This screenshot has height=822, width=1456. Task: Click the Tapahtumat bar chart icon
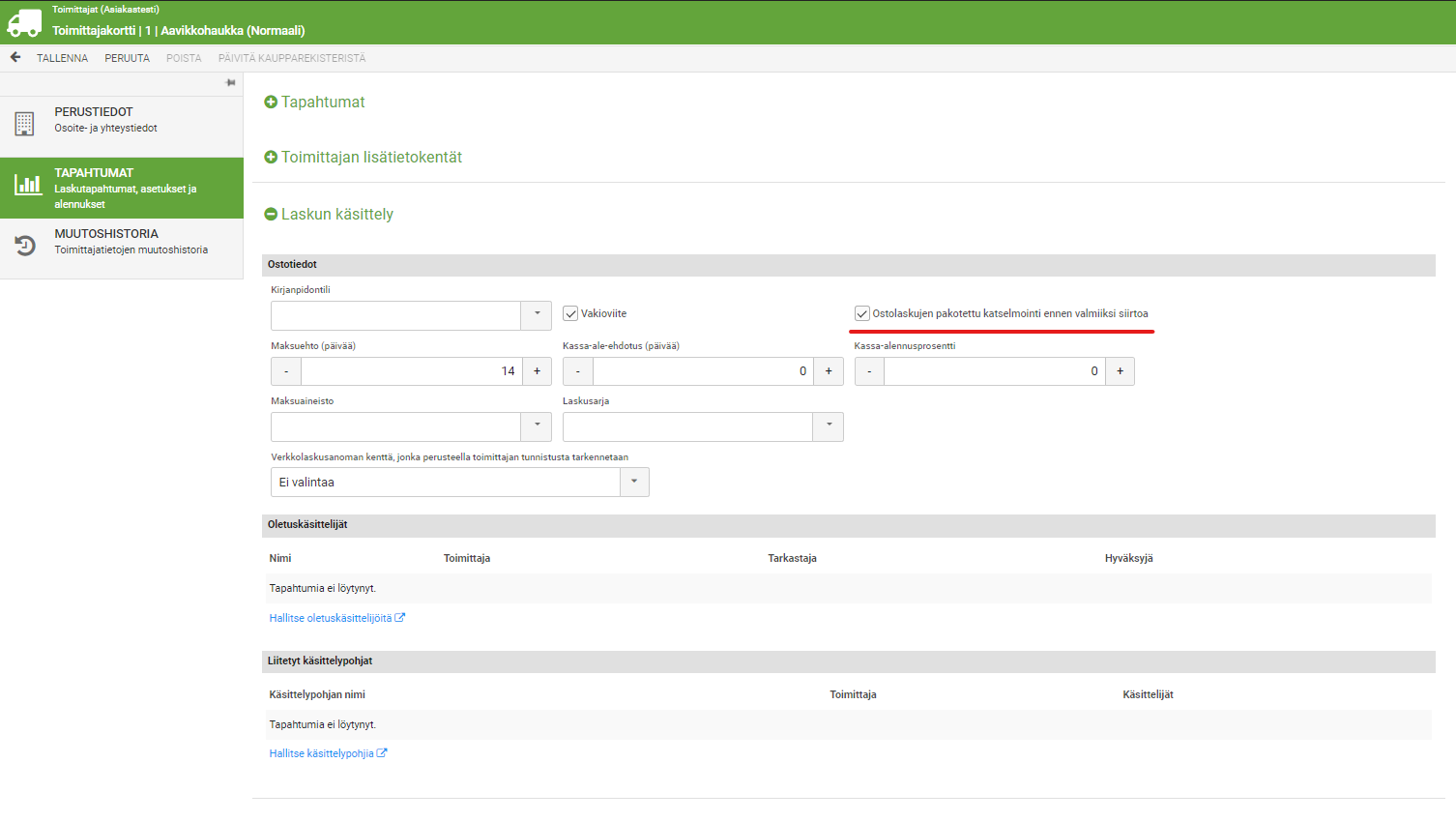(27, 185)
